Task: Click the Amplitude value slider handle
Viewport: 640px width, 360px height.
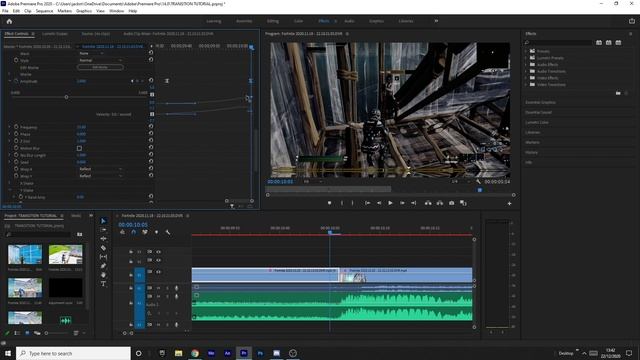Action: [x=66, y=97]
